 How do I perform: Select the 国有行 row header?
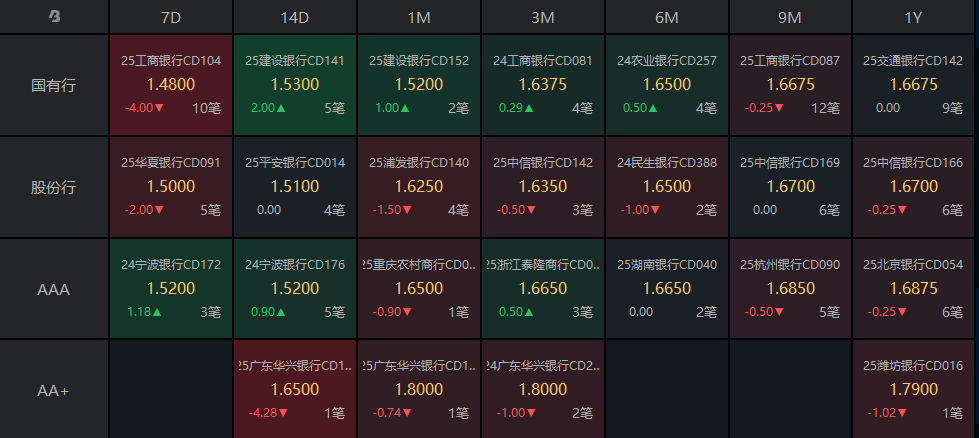click(x=54, y=85)
